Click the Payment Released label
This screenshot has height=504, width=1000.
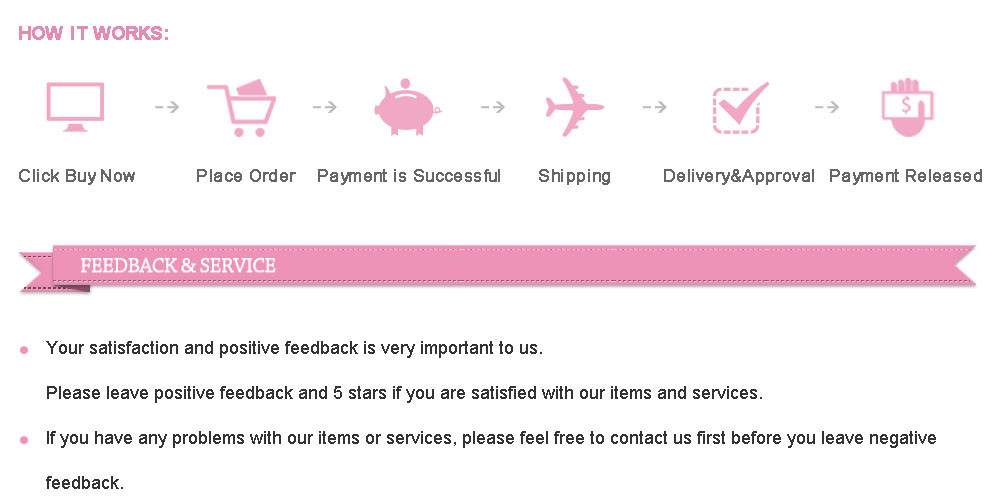(906, 176)
